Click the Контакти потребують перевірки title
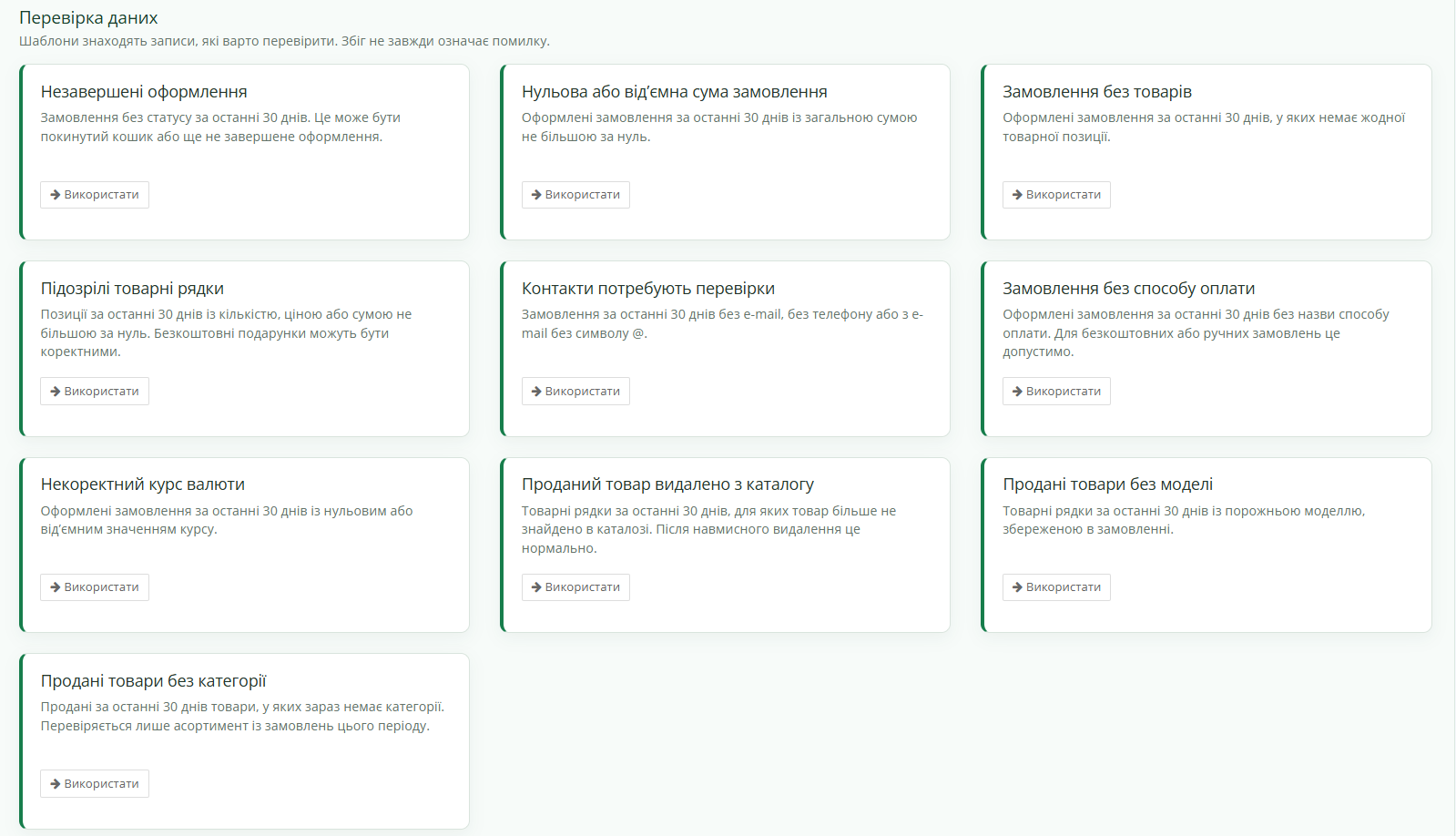Viewport: 1456px width, 836px height. pos(648,289)
